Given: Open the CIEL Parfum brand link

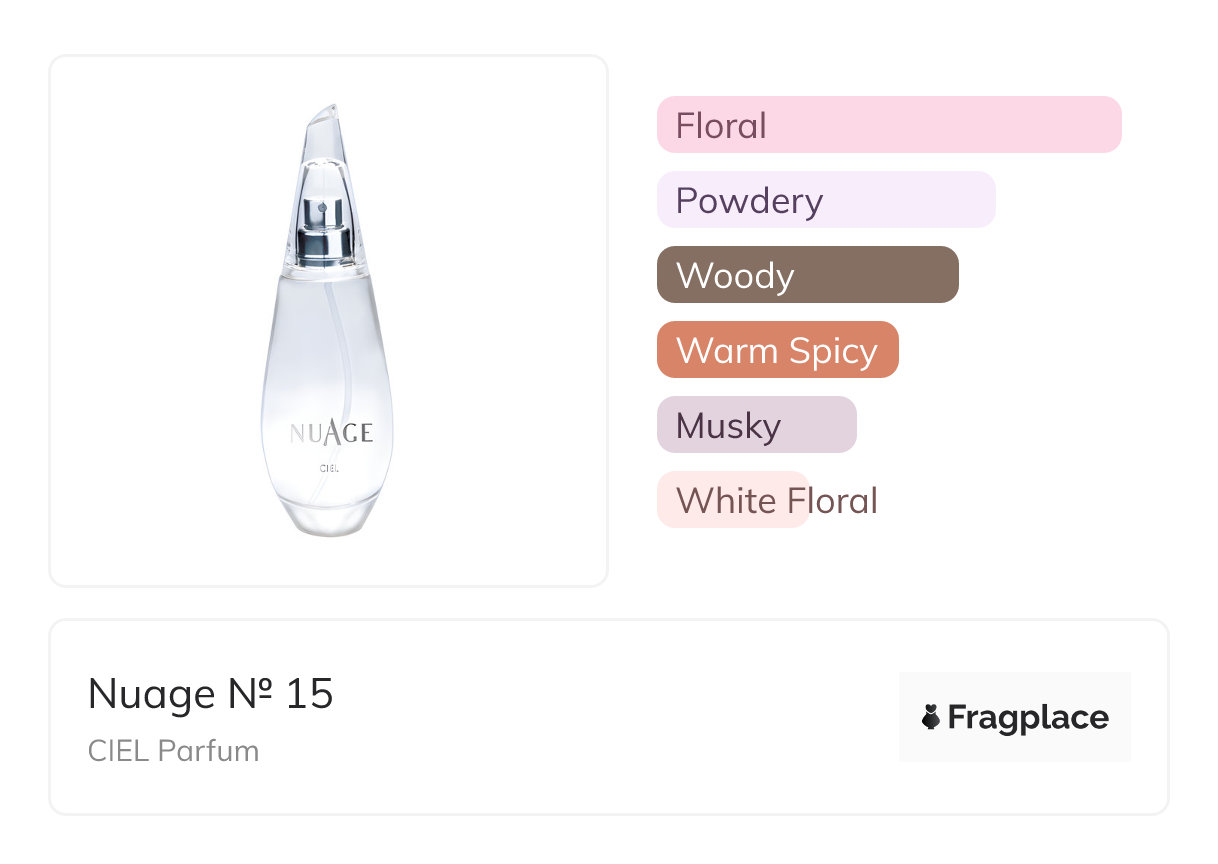Looking at the screenshot, I should 173,750.
